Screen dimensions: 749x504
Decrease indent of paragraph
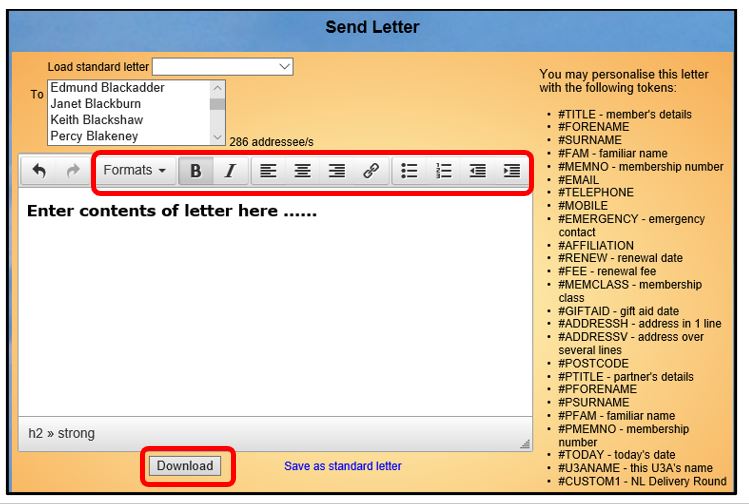pyautogui.click(x=478, y=171)
